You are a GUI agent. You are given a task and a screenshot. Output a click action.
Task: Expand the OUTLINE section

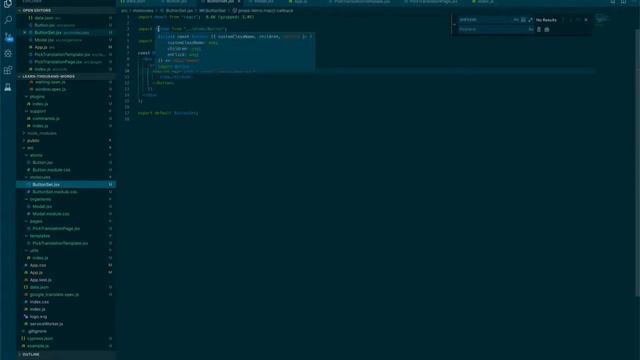click(65, 354)
